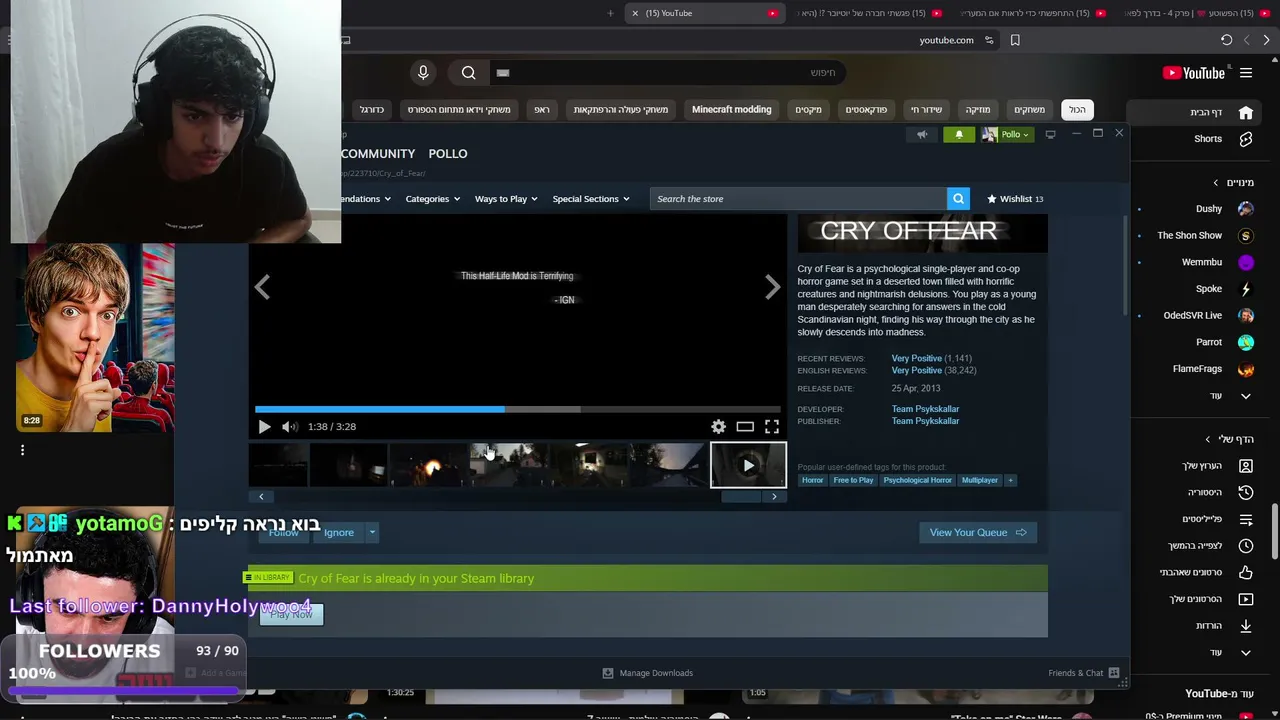The height and width of the screenshot is (720, 1280).
Task: Focus the Search the store field
Action: [798, 199]
